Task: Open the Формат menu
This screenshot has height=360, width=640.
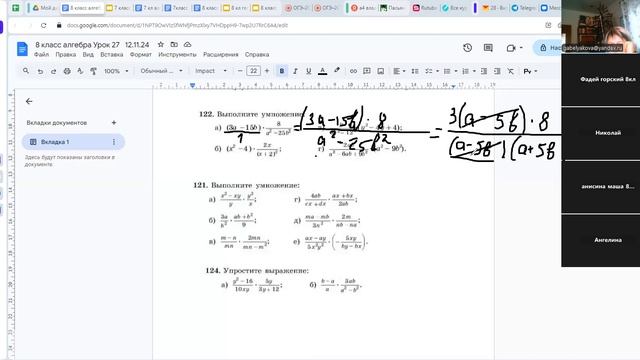Action: coord(141,54)
